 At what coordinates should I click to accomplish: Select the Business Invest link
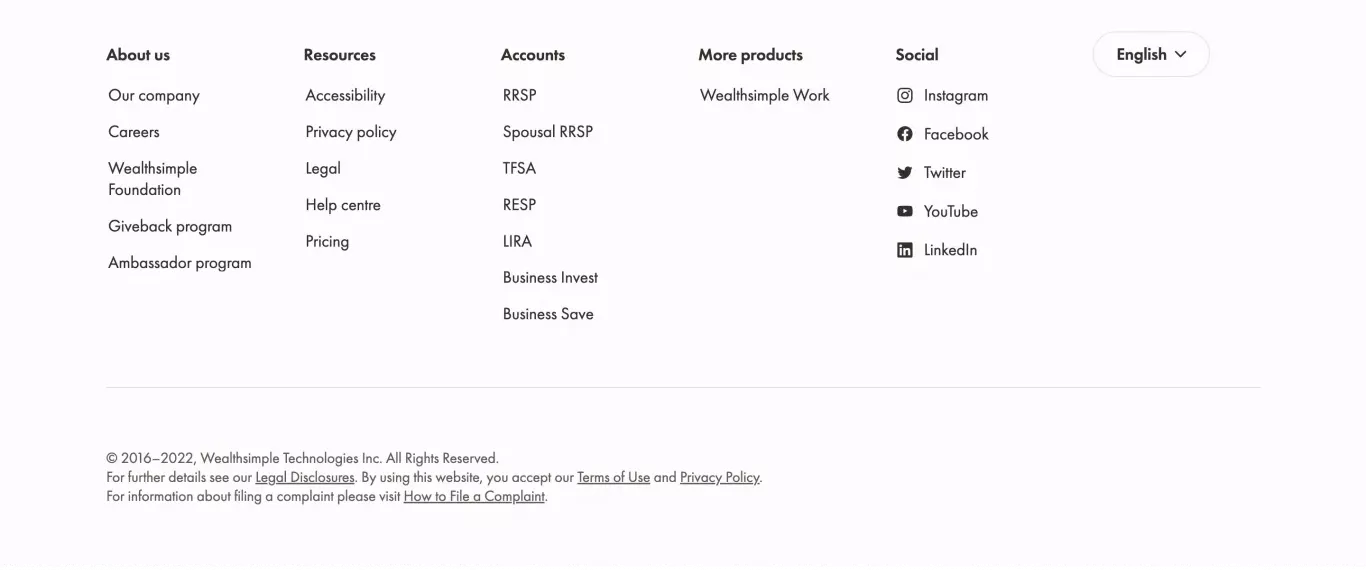[550, 277]
